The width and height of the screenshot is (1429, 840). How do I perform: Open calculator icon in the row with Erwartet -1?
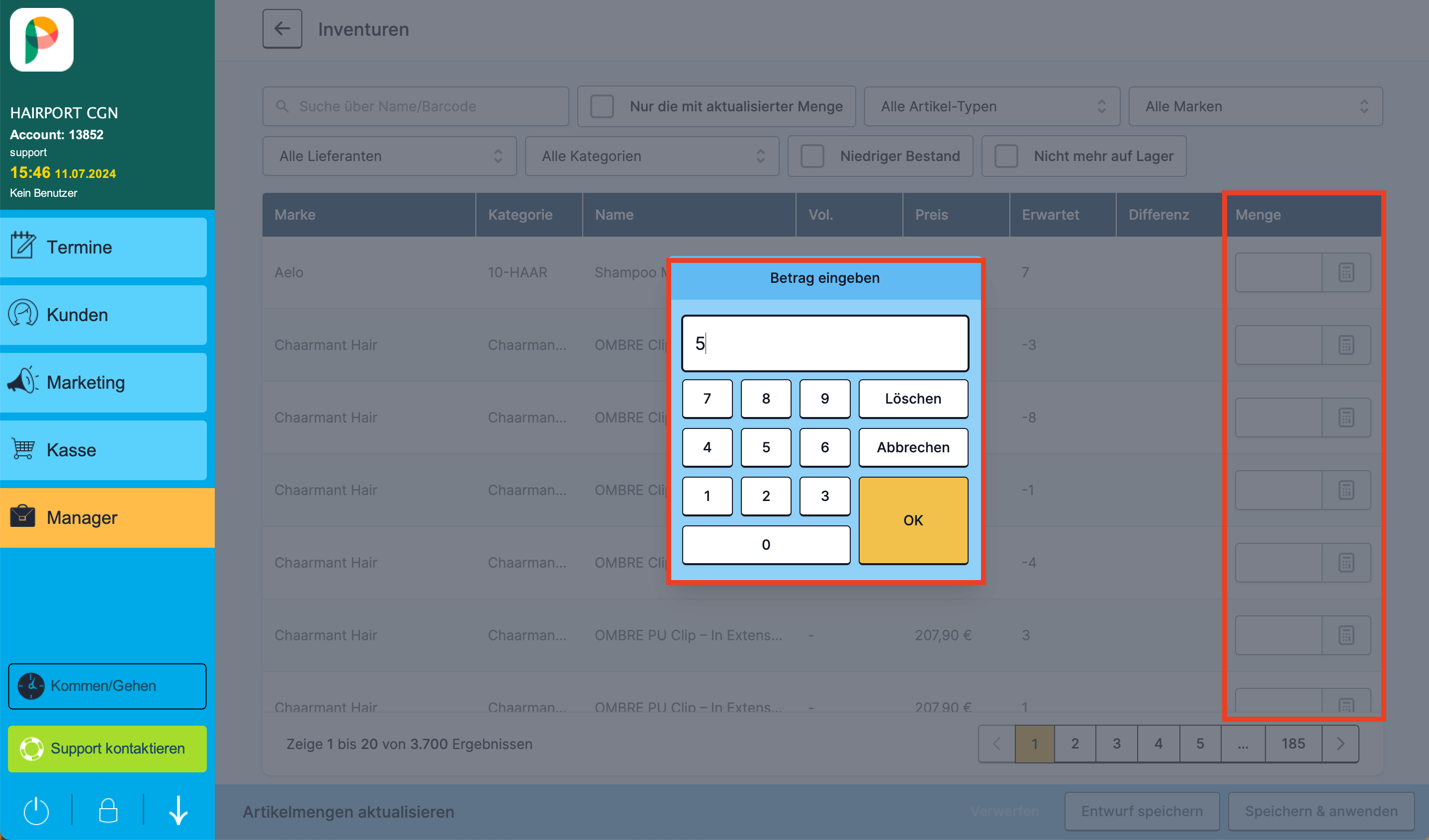pyautogui.click(x=1345, y=490)
